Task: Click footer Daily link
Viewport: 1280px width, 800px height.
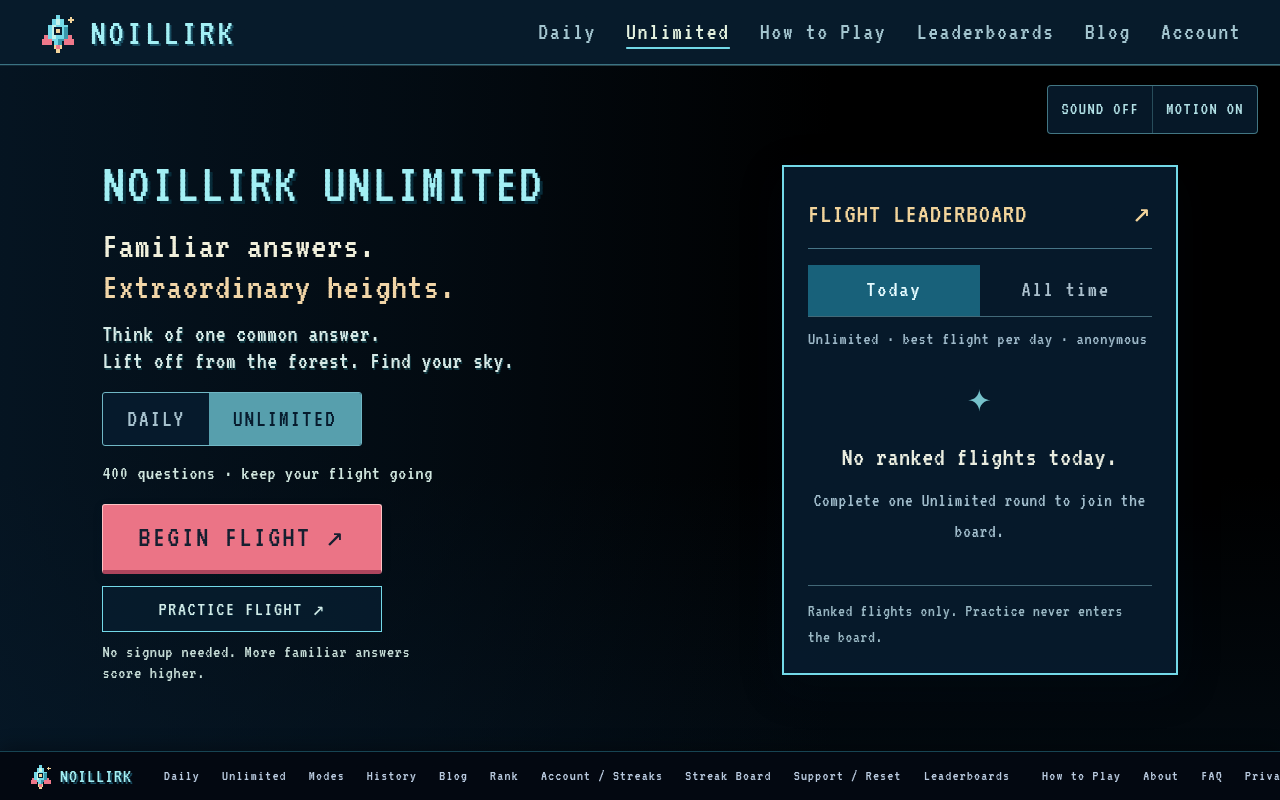Action: point(182,776)
